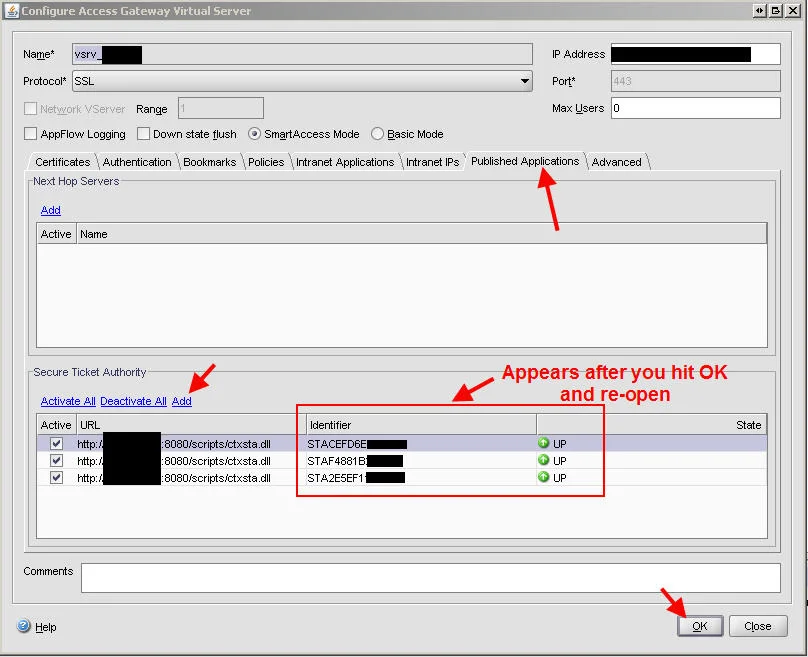
Task: Click the Port field showing 443
Action: [696, 81]
